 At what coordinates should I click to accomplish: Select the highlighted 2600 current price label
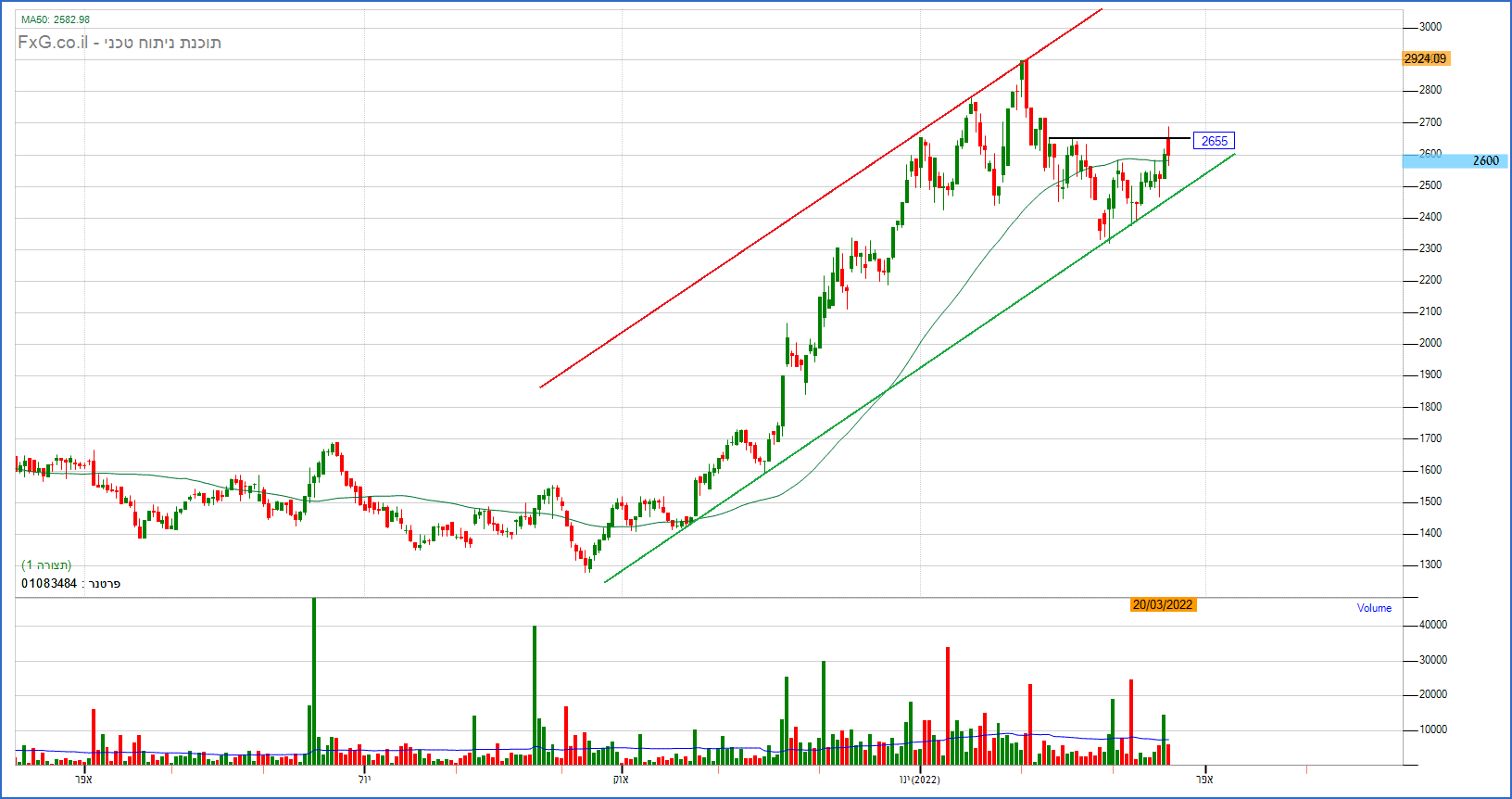[1455, 160]
